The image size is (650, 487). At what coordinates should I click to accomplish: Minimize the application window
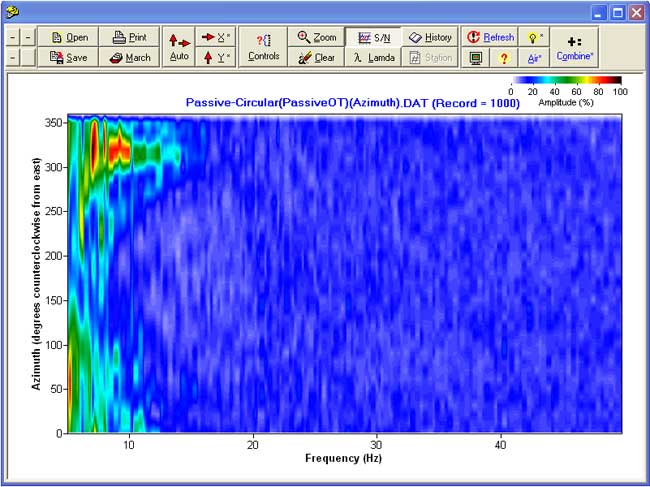(599, 13)
